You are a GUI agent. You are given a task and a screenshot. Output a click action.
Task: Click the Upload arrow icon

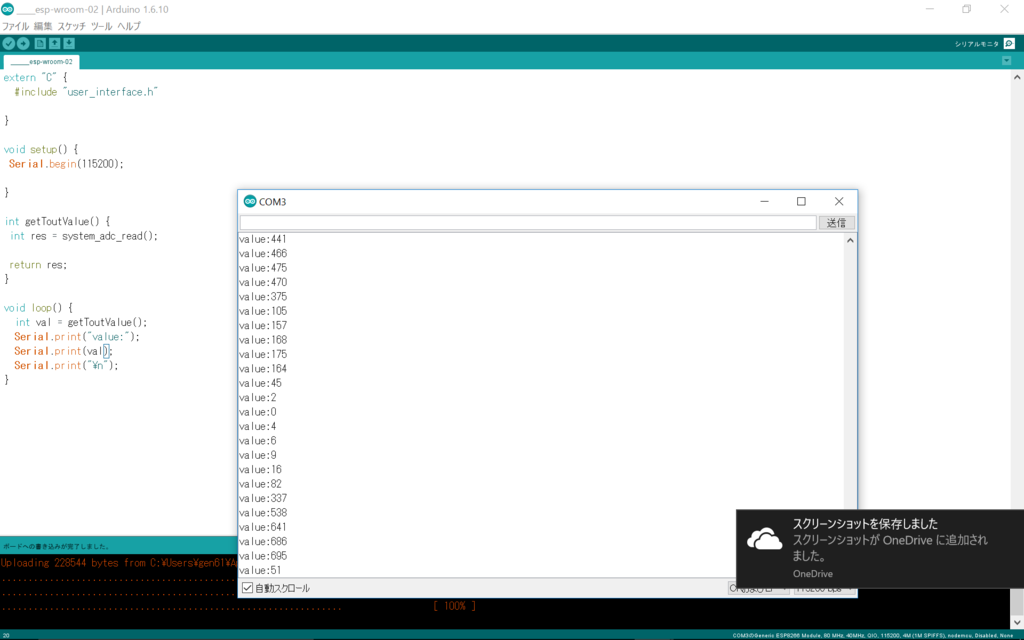click(x=23, y=44)
